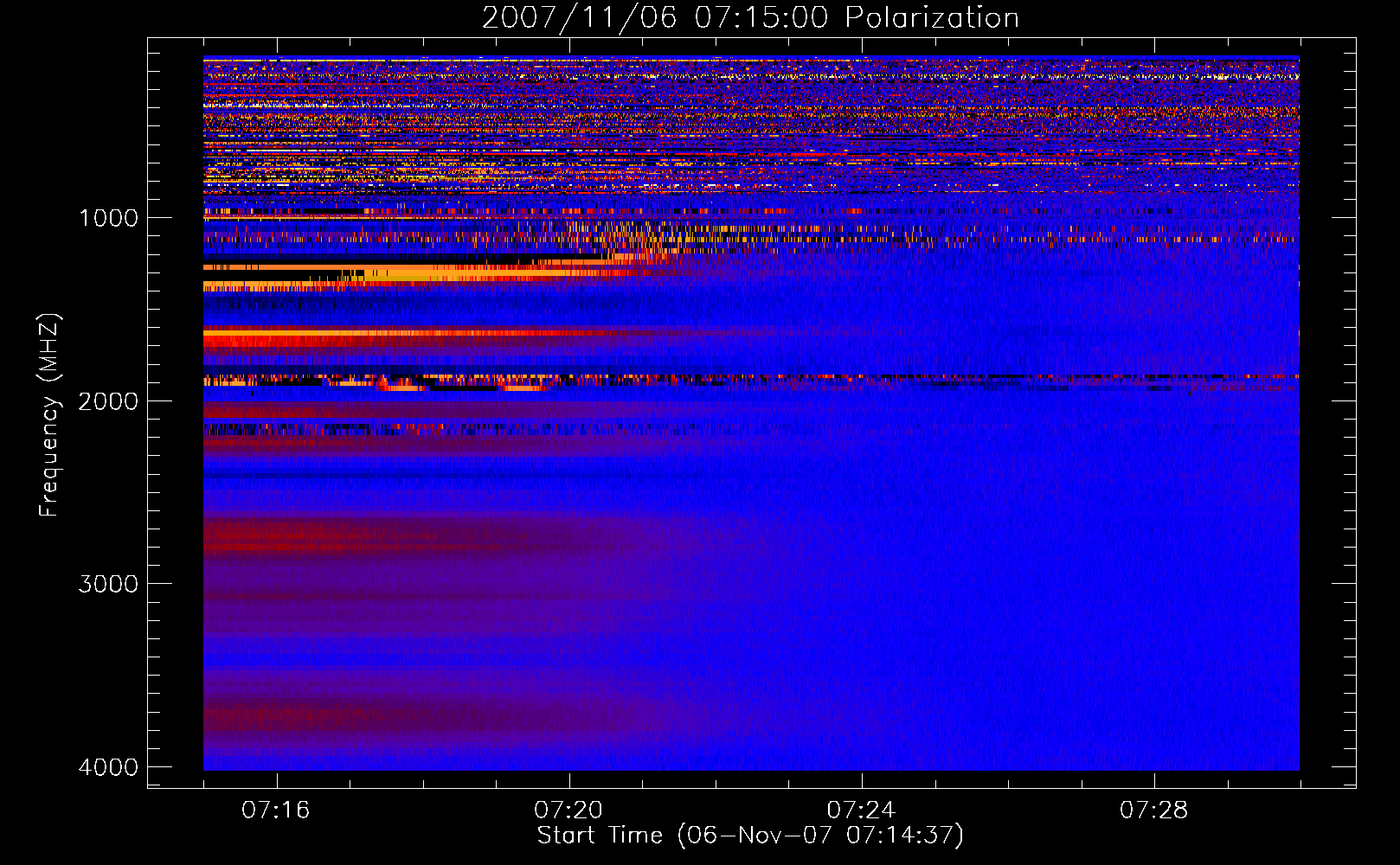Click the 2000 frequency tick label
The image size is (1400, 865).
(108, 401)
